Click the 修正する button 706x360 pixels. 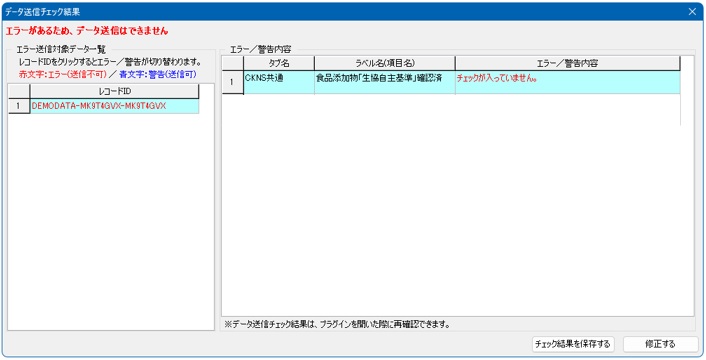(661, 344)
